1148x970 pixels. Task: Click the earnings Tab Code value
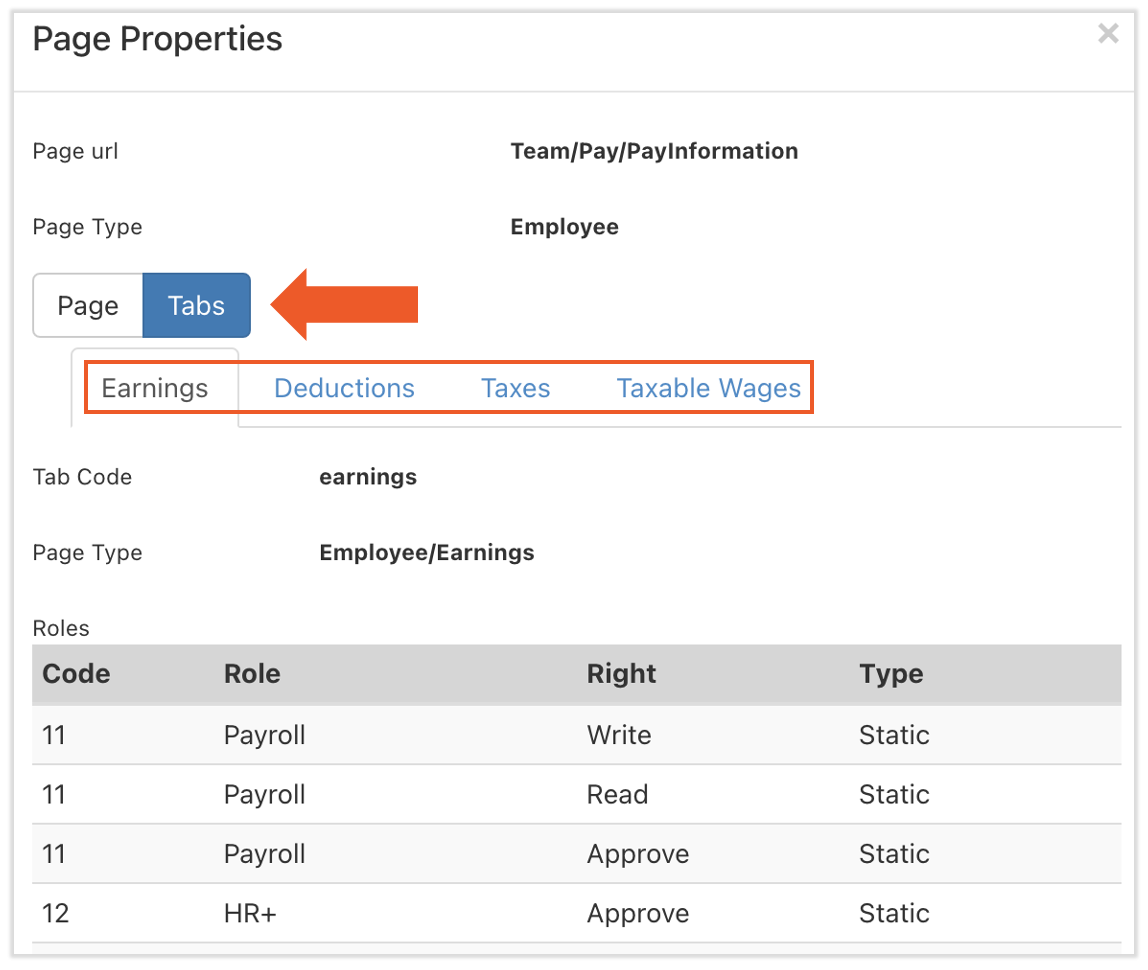(x=367, y=477)
